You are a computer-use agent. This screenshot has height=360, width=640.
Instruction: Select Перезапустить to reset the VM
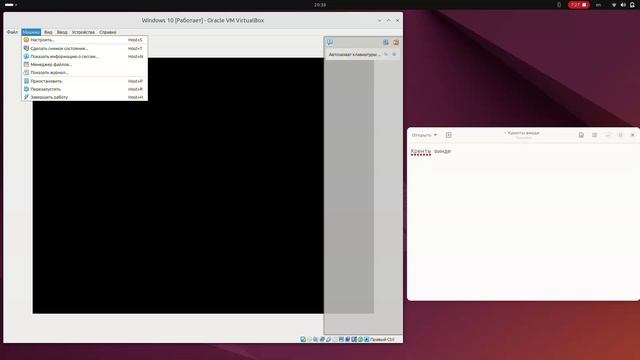click(x=84, y=89)
